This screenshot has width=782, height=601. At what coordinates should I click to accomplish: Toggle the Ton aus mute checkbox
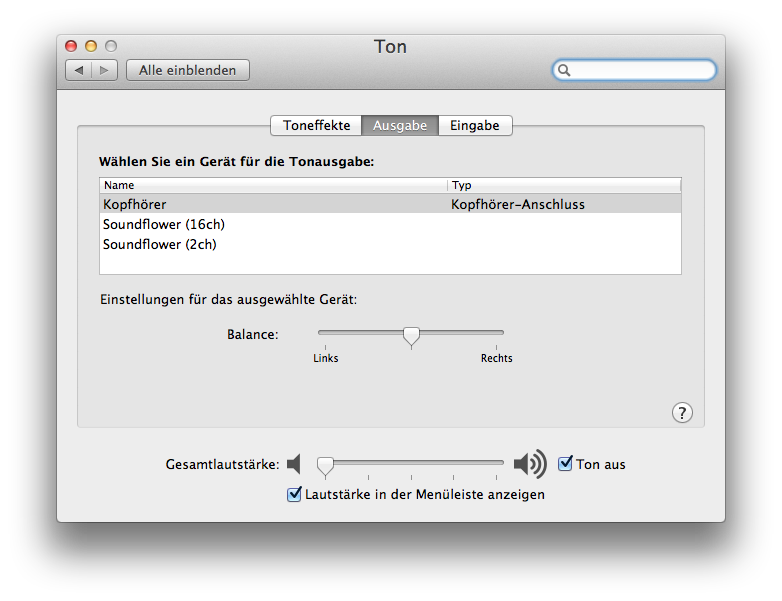coord(565,463)
